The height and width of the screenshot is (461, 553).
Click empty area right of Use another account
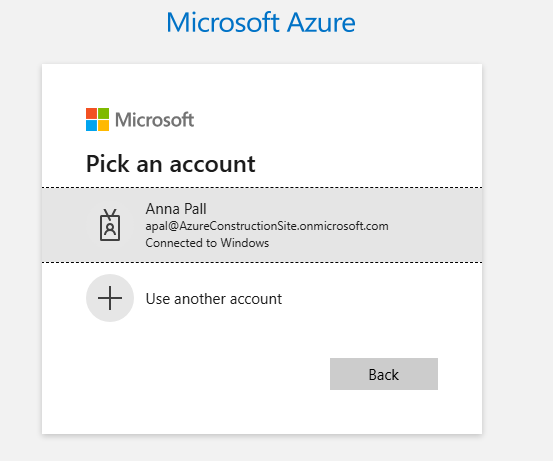tap(381, 299)
